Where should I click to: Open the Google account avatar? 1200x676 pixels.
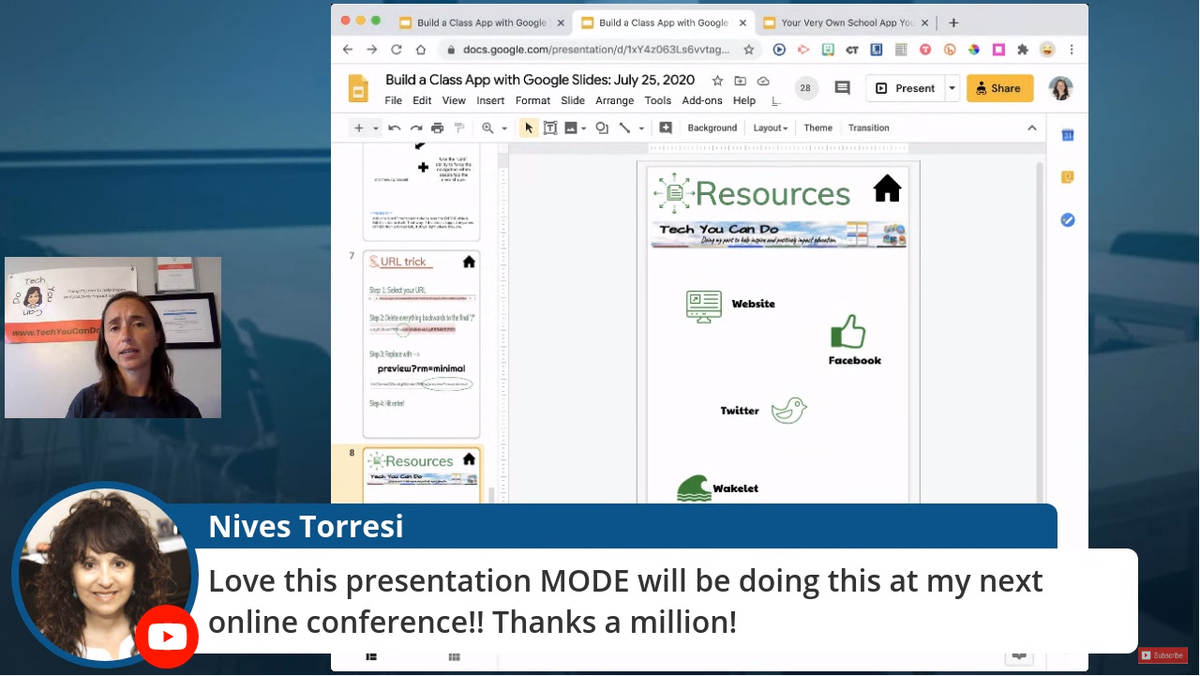[x=1061, y=88]
